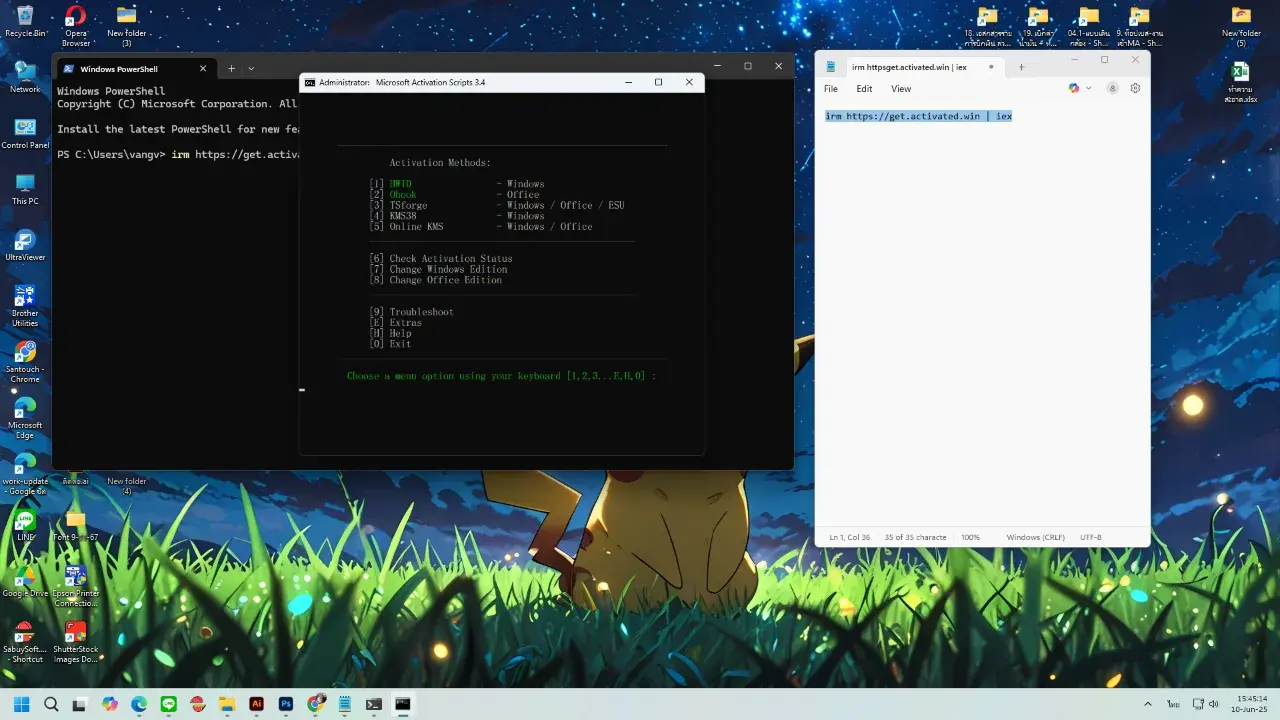Click the highlighted irm command text in Notepad
Image resolution: width=1280 pixels, height=720 pixels.
click(919, 116)
